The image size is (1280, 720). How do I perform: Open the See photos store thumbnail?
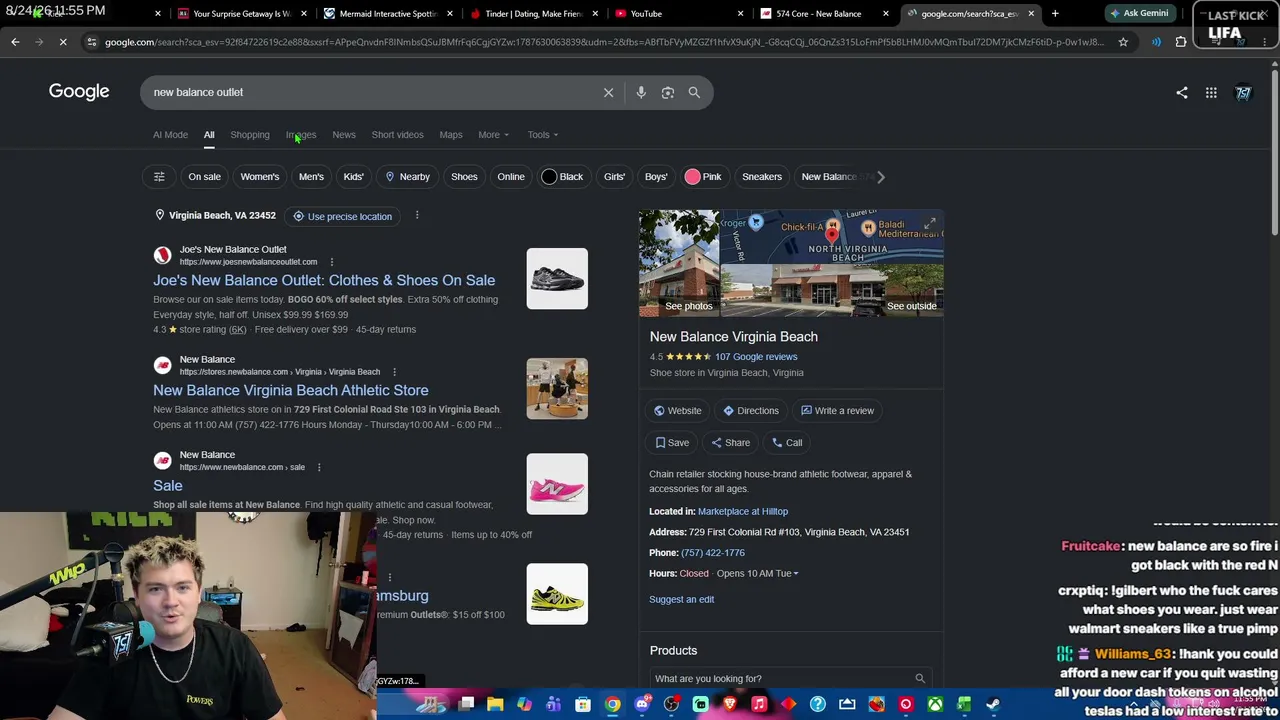click(x=679, y=263)
